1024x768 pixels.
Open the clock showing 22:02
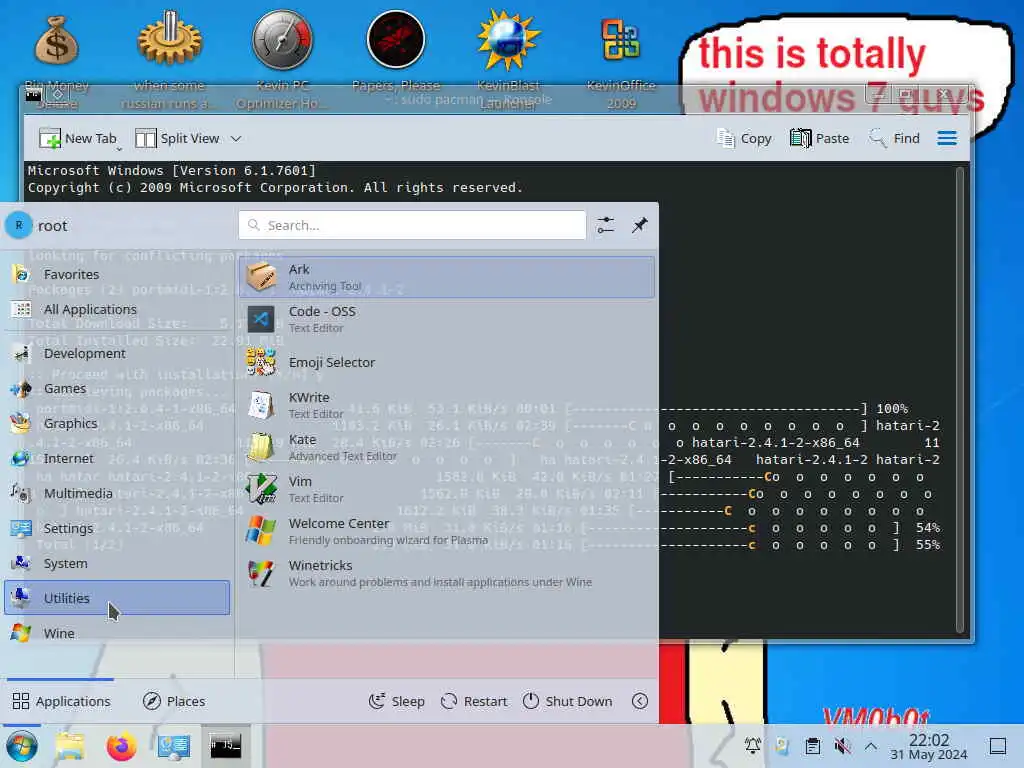tap(929, 746)
